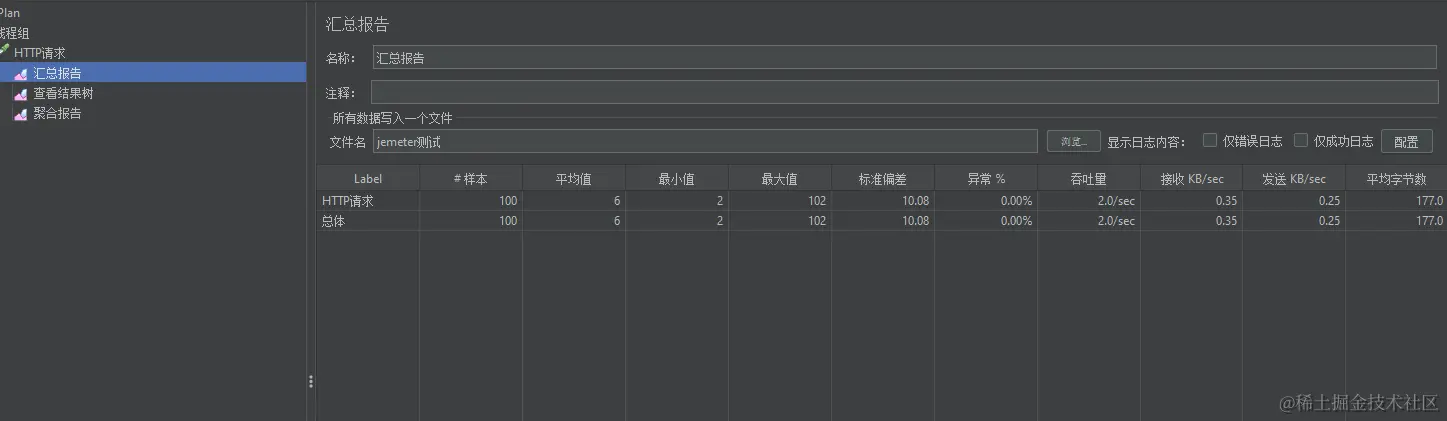This screenshot has width=1447, height=421.
Task: Click the 查看结果树 listener icon
Action: click(x=20, y=93)
